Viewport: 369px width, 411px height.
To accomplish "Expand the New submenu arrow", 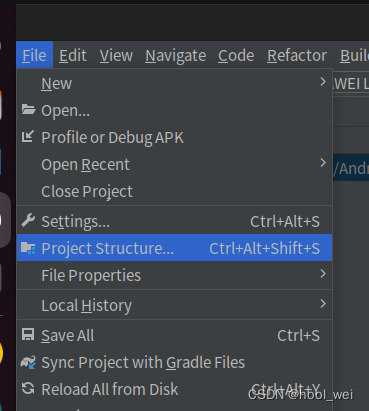I will (x=323, y=82).
